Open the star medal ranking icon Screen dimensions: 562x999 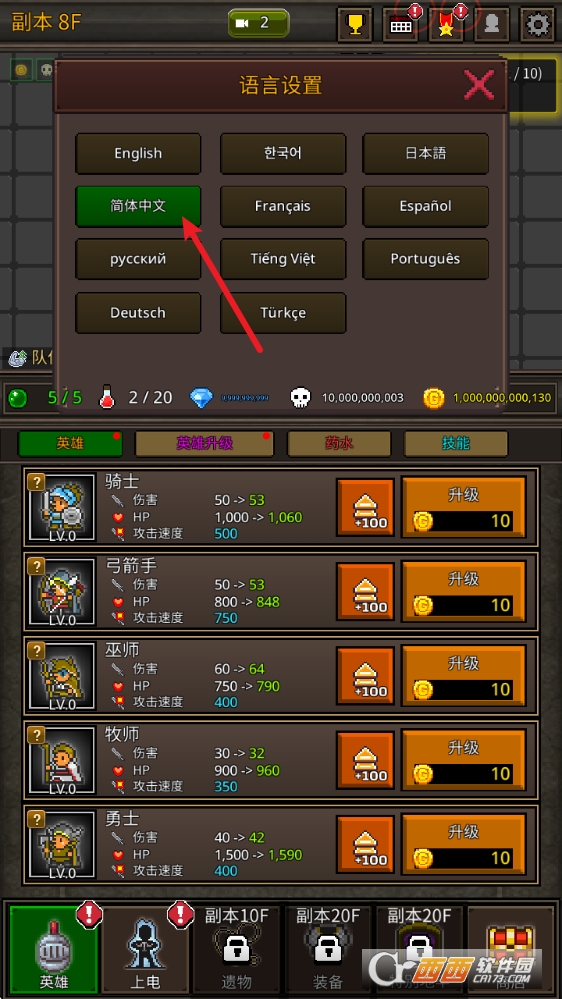coord(446,25)
